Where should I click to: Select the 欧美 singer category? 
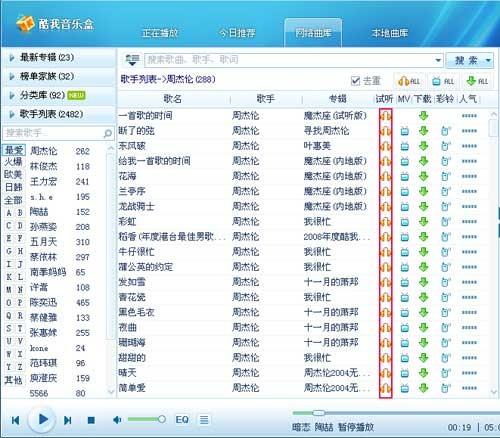(x=13, y=174)
